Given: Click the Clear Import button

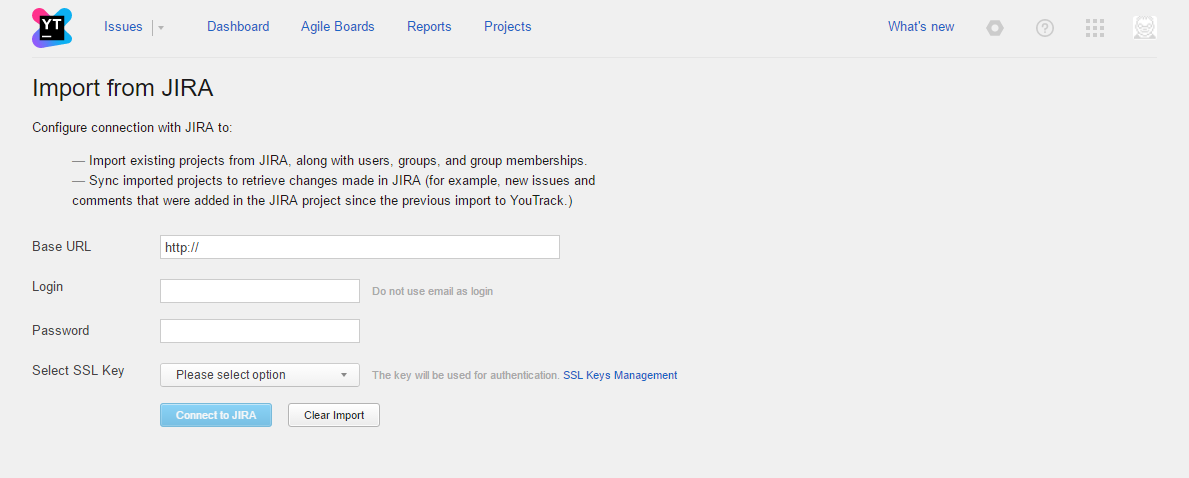Looking at the screenshot, I should (334, 415).
